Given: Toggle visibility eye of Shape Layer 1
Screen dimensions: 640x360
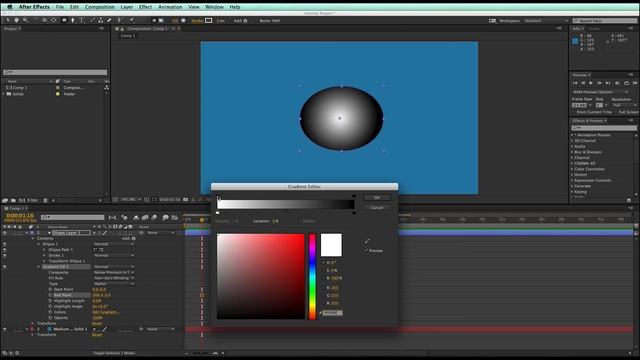Looking at the screenshot, I should coord(4,233).
